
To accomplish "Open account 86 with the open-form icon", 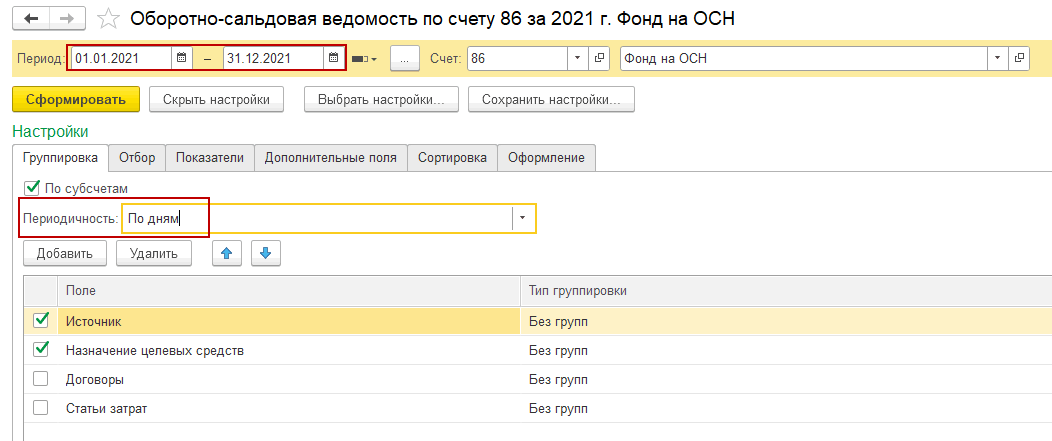I will (600, 59).
